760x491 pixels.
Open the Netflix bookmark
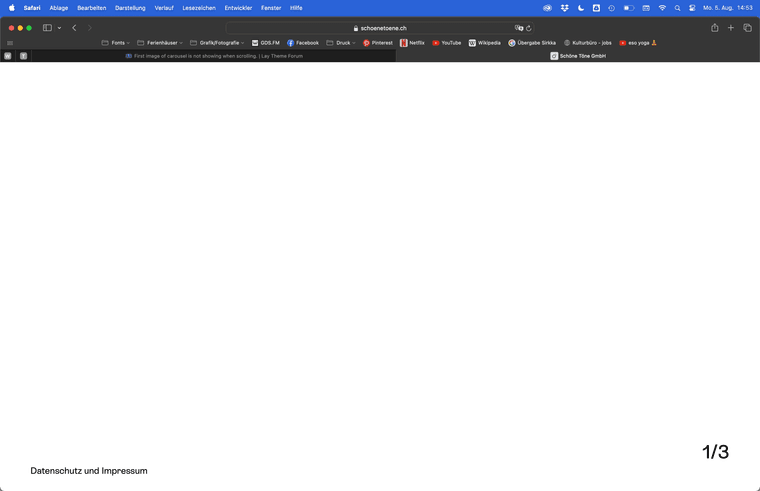coord(412,43)
